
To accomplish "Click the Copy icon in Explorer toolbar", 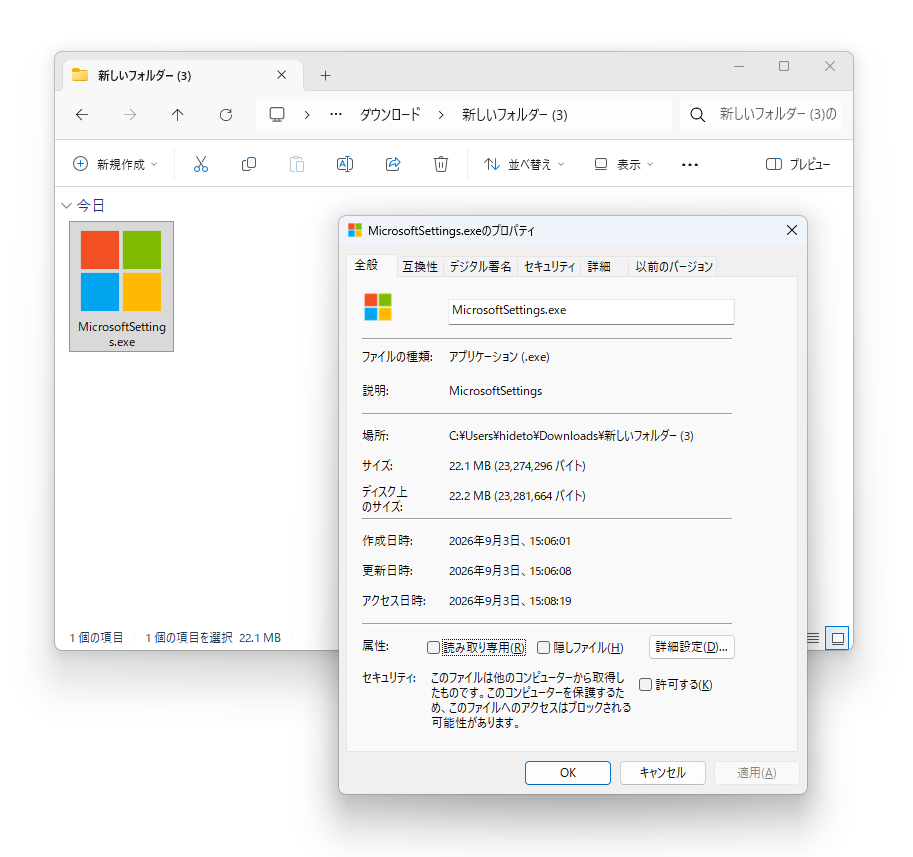I will pos(249,165).
